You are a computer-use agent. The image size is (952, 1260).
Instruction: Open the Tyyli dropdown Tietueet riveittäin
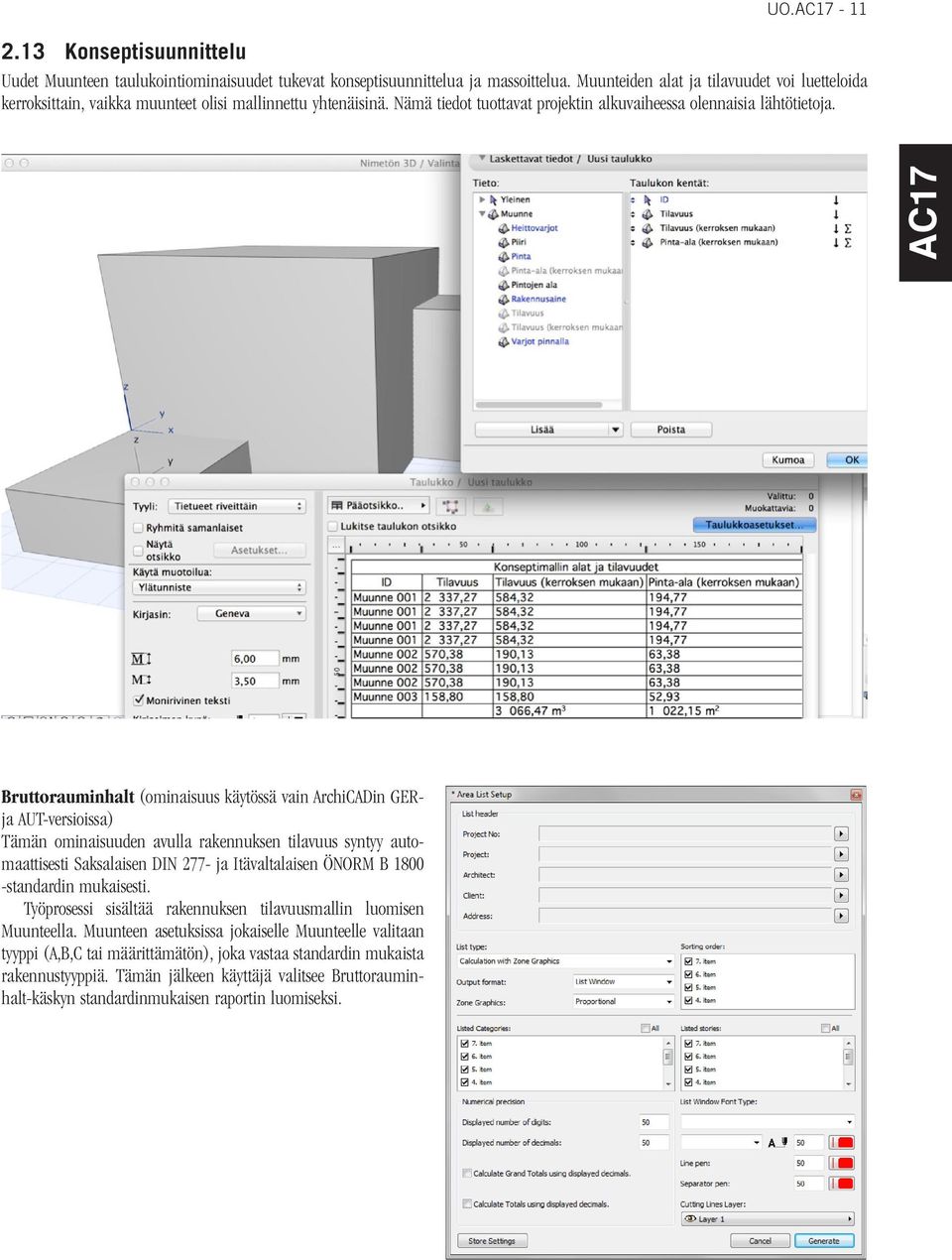[x=236, y=506]
